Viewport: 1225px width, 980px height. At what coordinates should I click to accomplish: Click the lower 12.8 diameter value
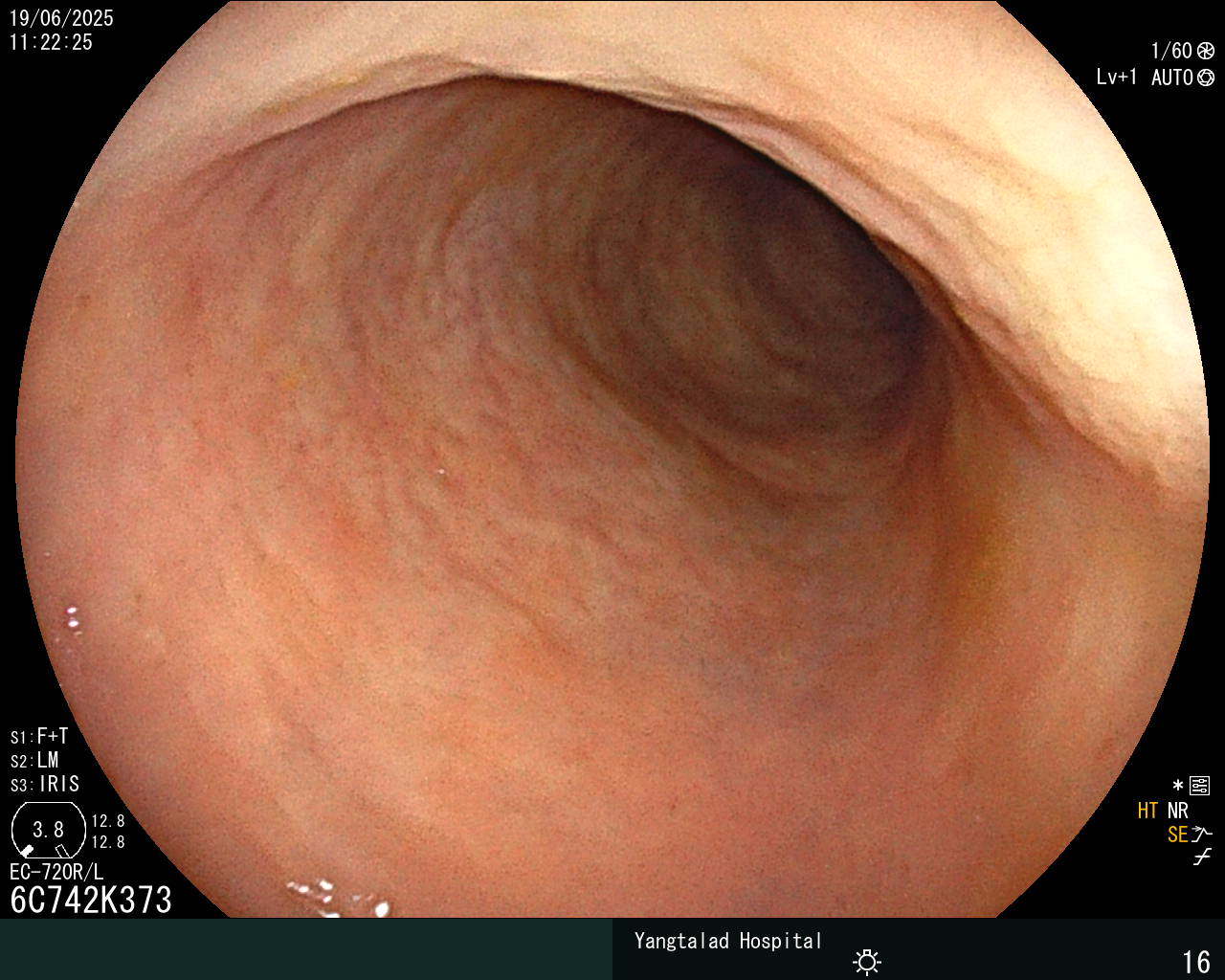click(108, 842)
